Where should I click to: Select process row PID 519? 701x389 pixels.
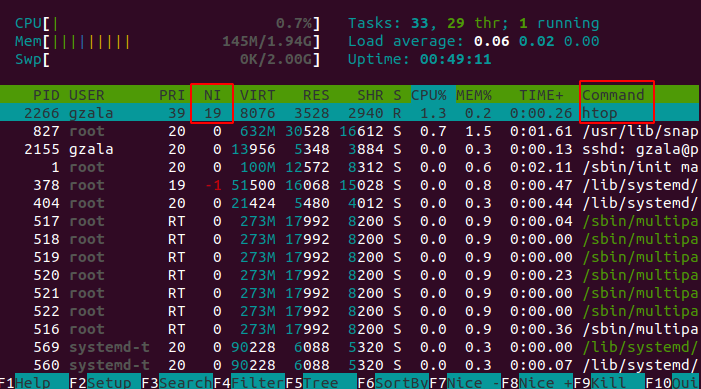pyautogui.click(x=350, y=257)
